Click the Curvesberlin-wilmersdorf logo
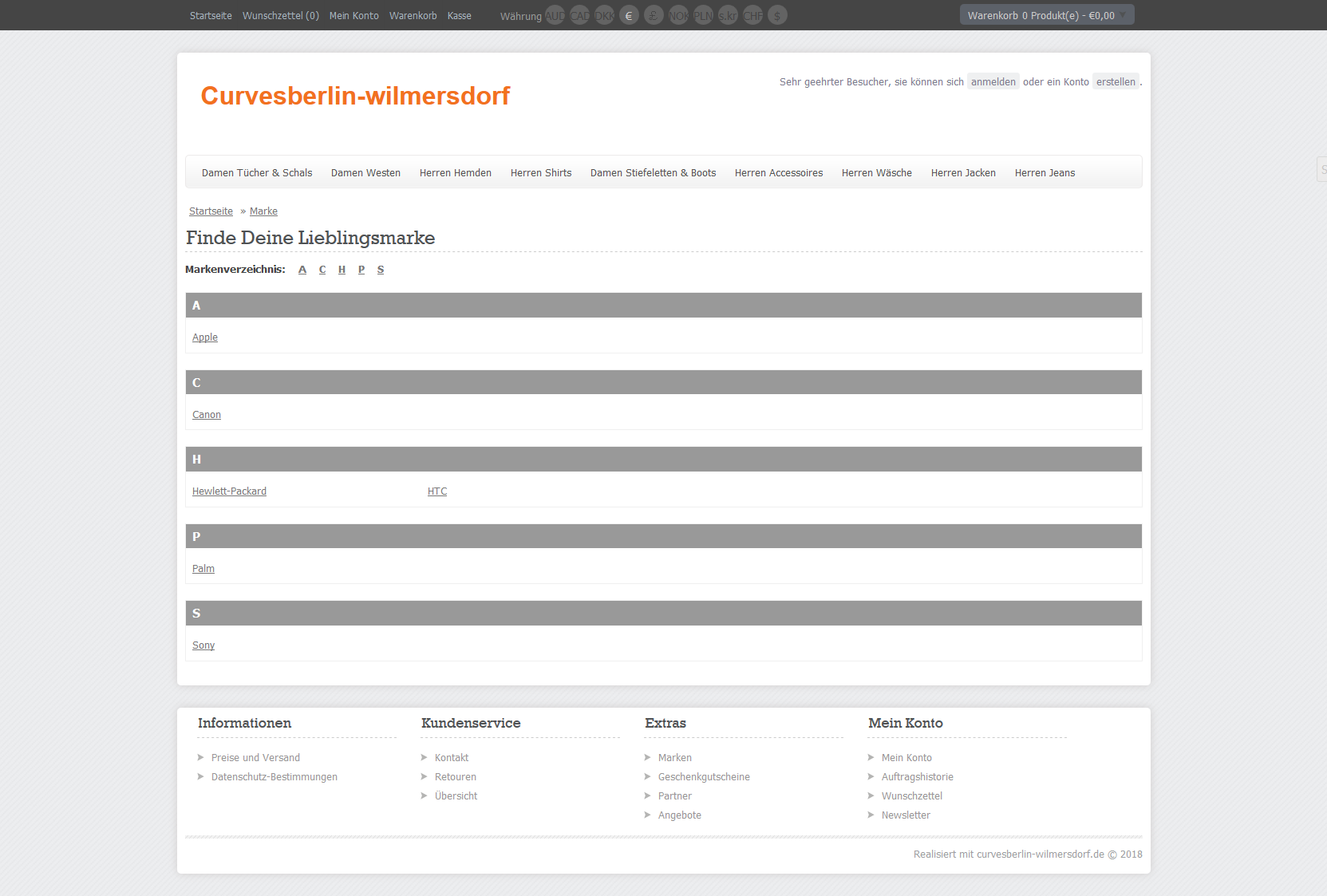This screenshot has width=1327, height=896. pyautogui.click(x=355, y=96)
